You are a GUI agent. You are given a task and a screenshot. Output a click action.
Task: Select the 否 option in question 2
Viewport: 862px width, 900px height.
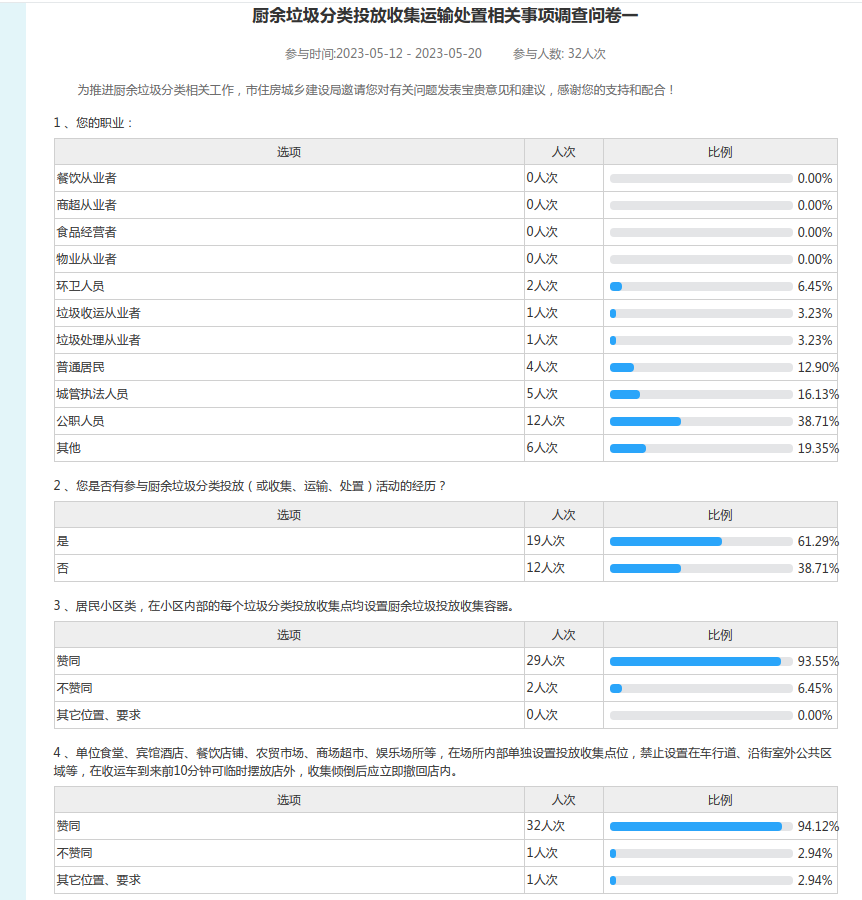click(63, 568)
